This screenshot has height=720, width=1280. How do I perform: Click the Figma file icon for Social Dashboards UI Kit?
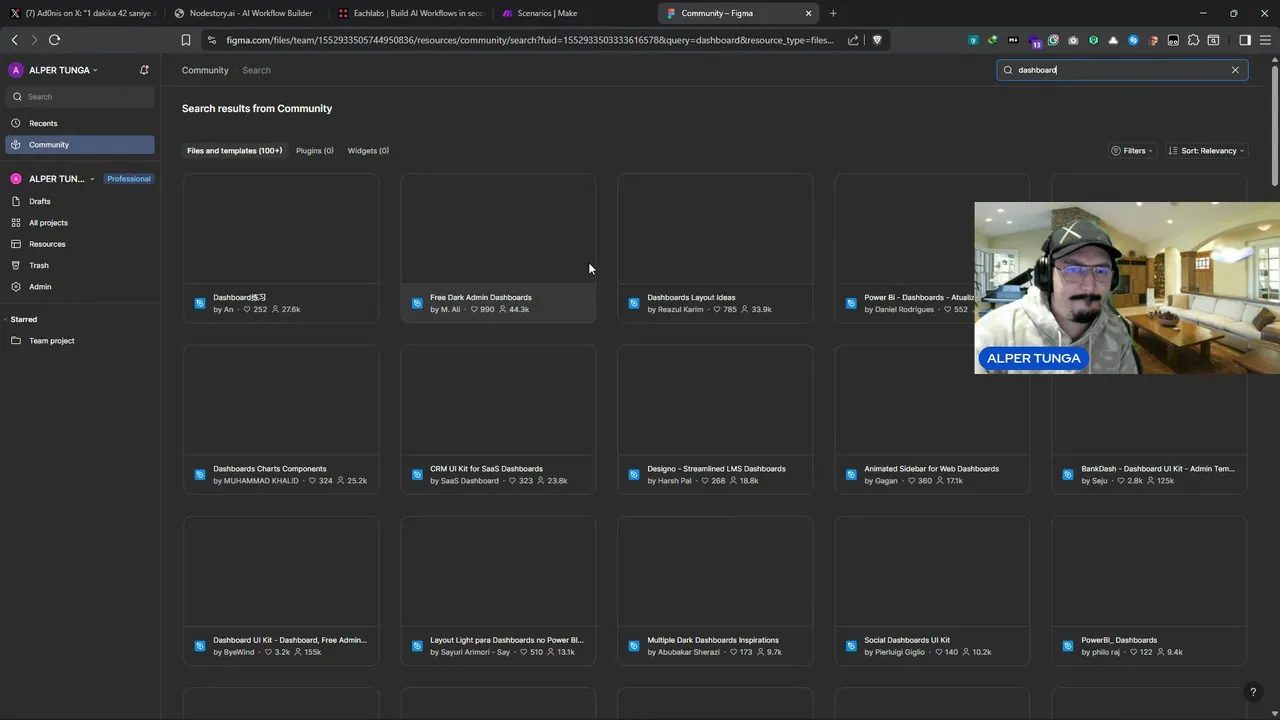pos(851,646)
